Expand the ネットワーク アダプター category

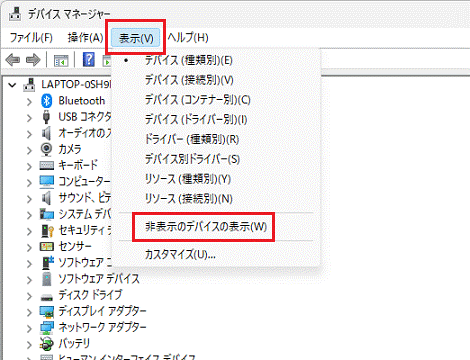tap(29, 329)
